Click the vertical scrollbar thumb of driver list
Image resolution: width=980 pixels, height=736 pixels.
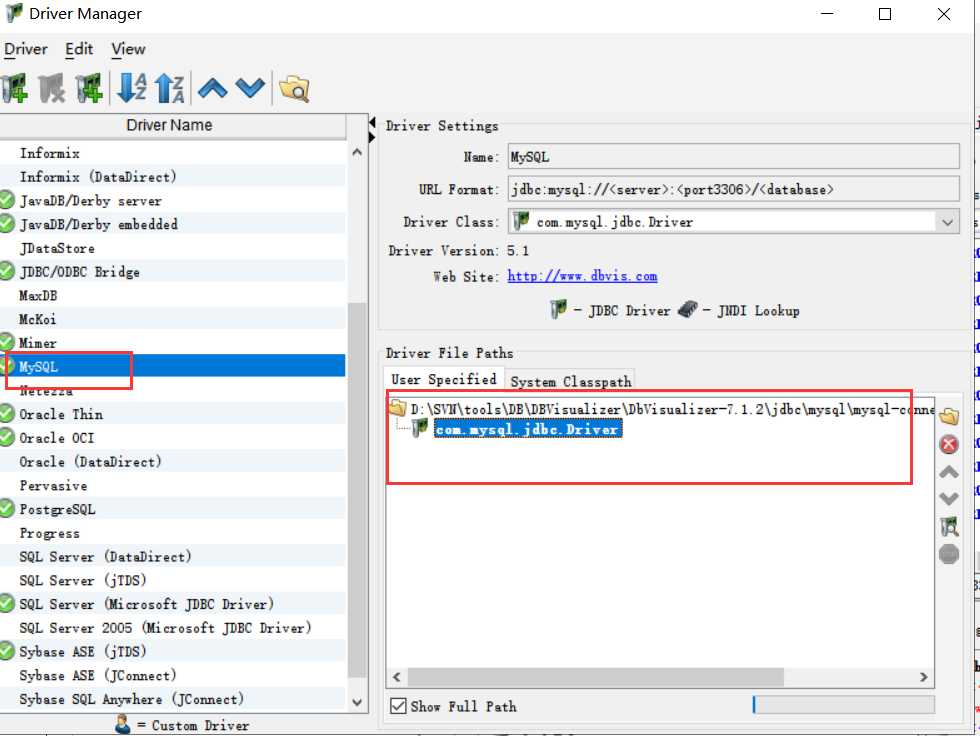[357, 489]
